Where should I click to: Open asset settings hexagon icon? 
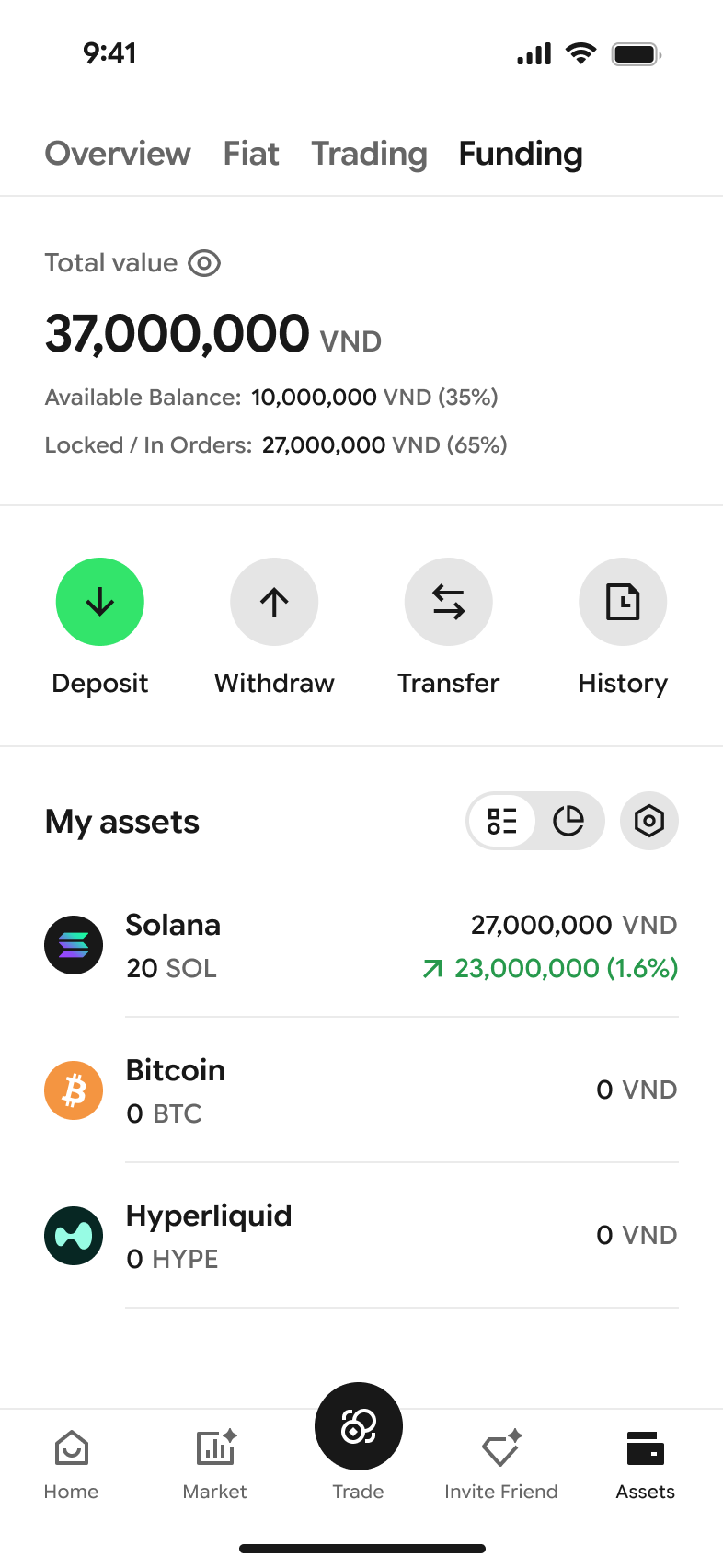pyautogui.click(x=649, y=821)
